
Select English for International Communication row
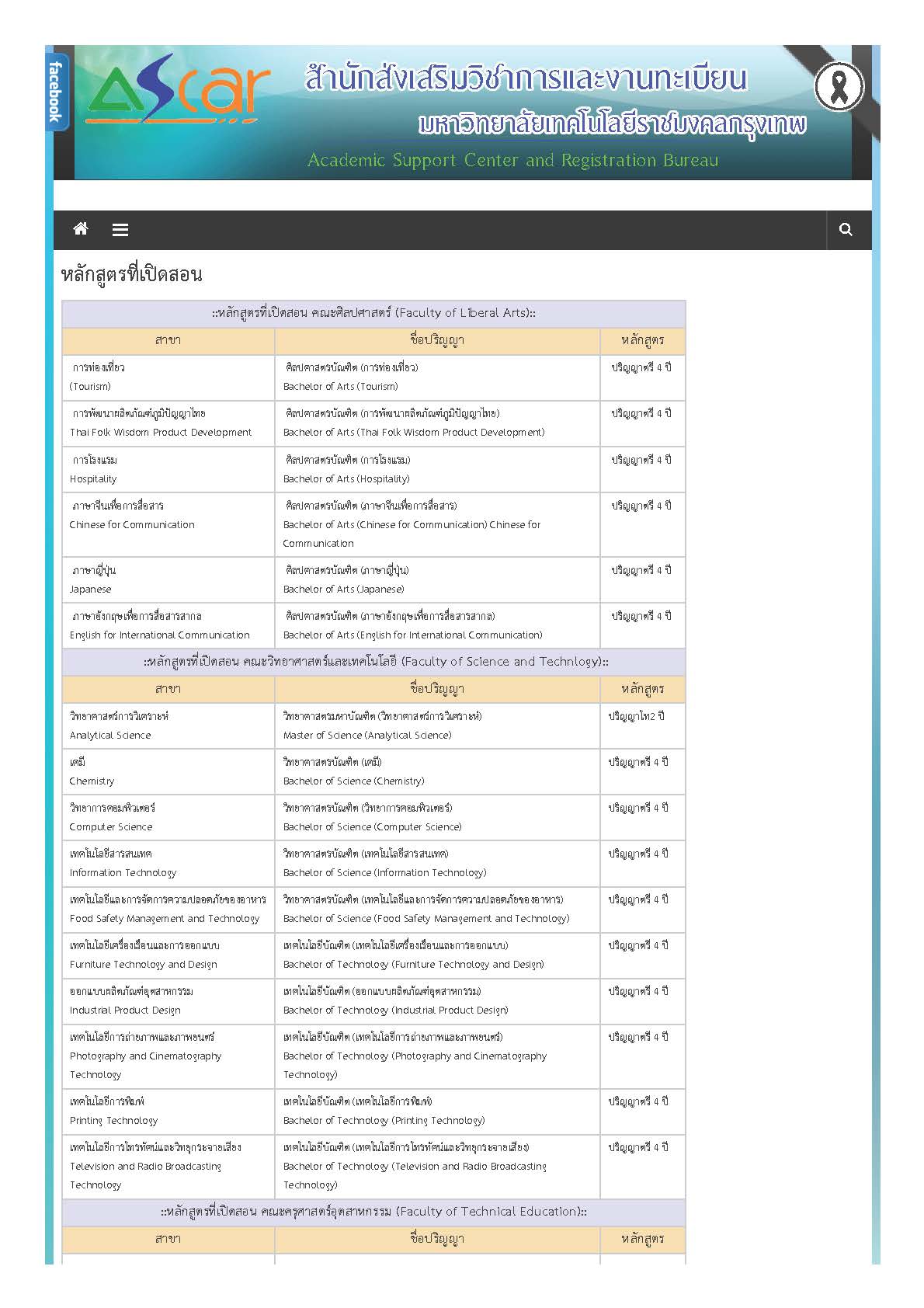tap(373, 626)
